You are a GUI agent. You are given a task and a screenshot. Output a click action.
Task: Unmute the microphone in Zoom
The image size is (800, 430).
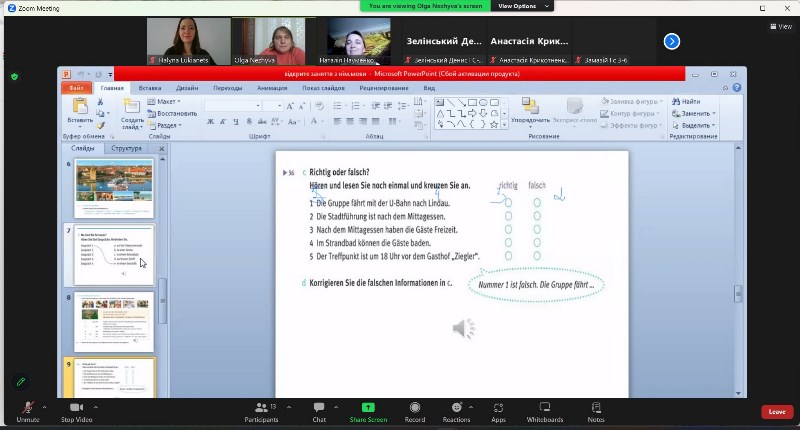[x=27, y=409]
